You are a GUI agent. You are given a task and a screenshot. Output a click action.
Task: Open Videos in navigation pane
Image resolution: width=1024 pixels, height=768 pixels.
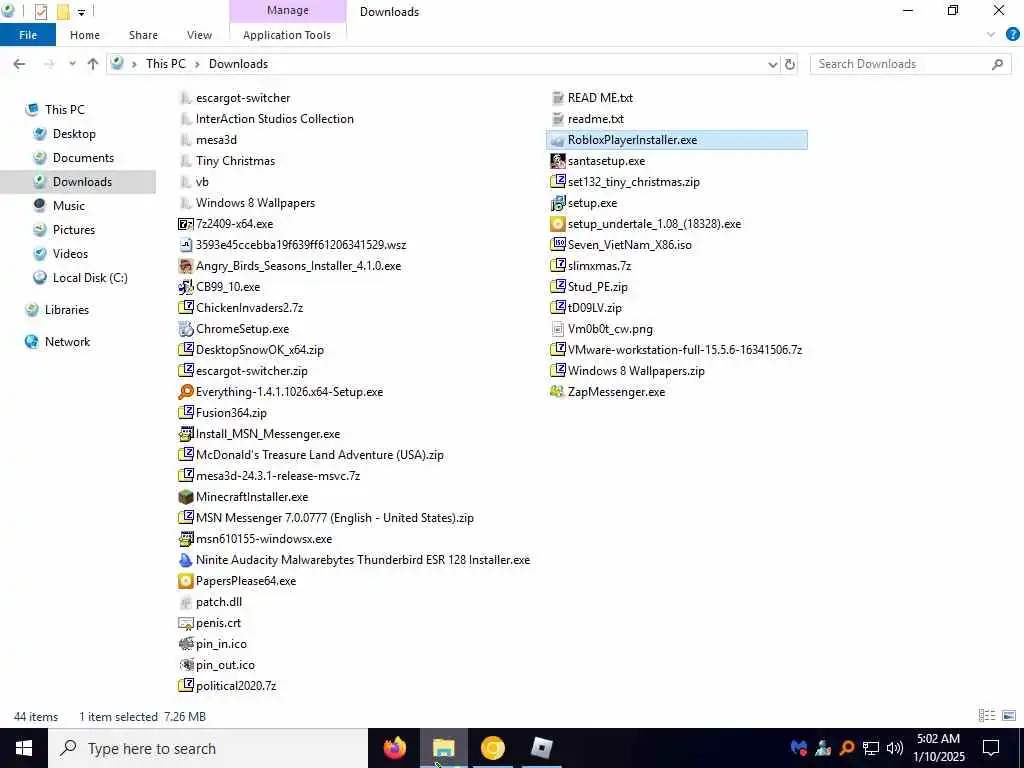[x=70, y=254]
